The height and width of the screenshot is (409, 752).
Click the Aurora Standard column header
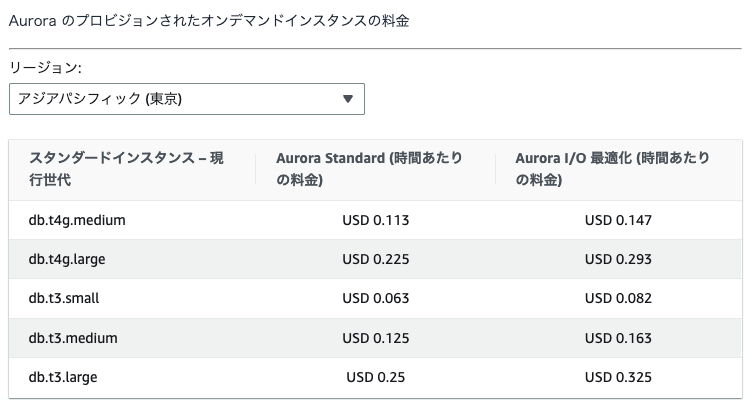pos(369,170)
